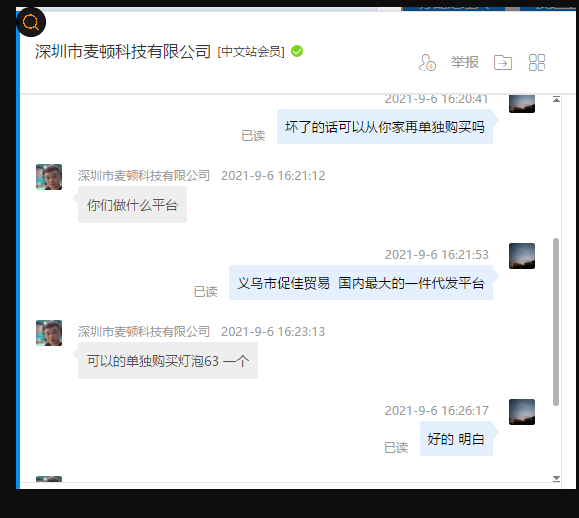Viewport: 579px width, 518px height.
Task: Click the add contact icon
Action: tap(427, 62)
